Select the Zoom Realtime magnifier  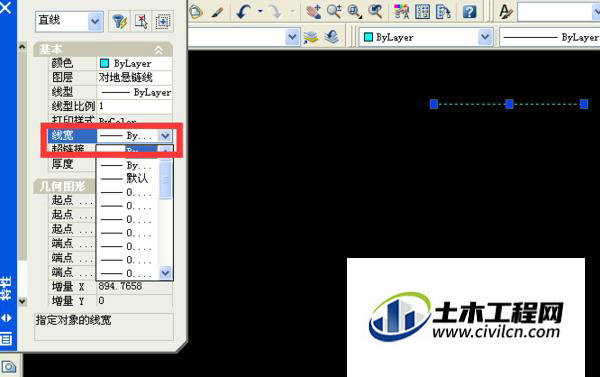(334, 11)
